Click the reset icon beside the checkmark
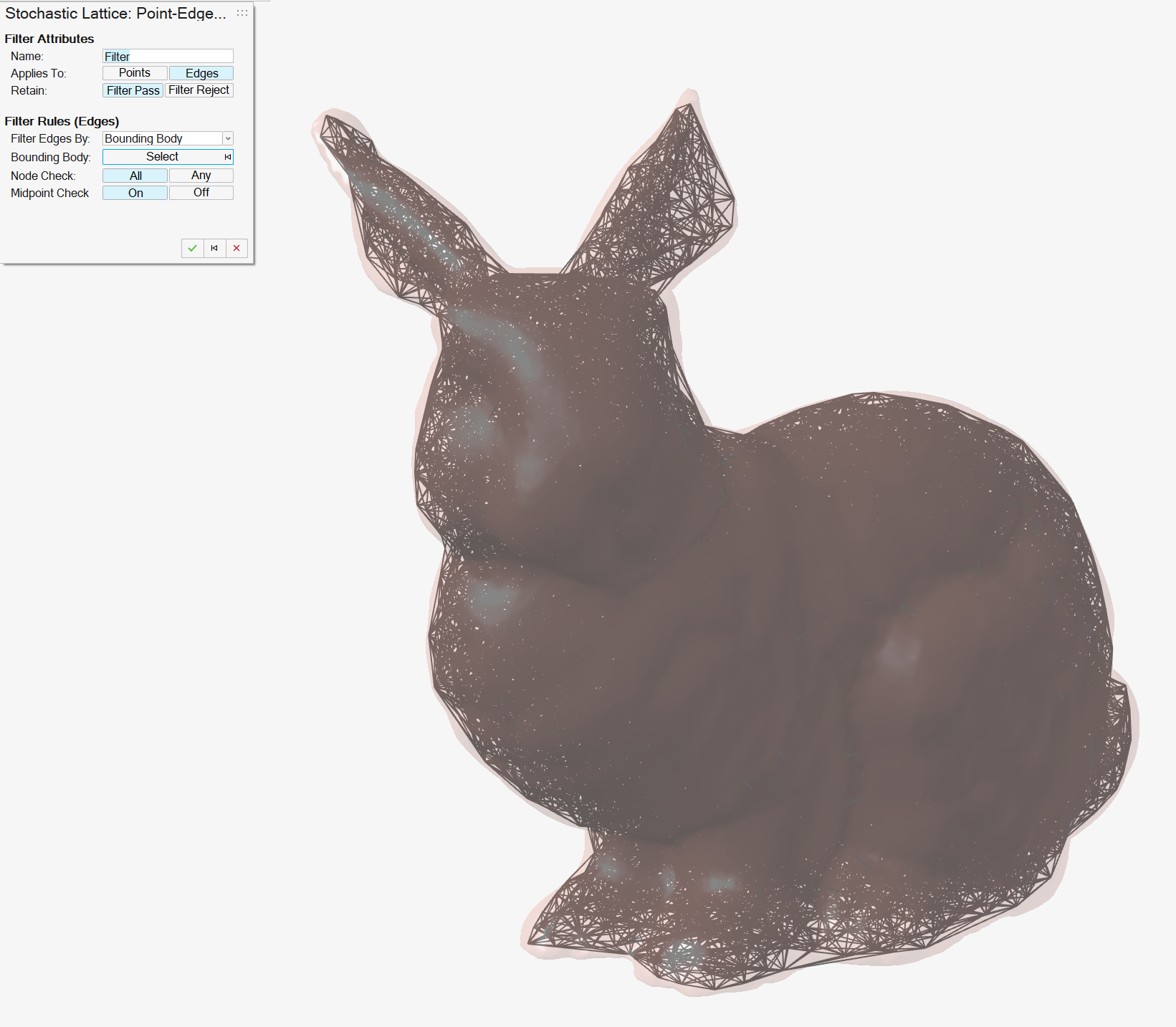1176x1027 pixels. [214, 248]
